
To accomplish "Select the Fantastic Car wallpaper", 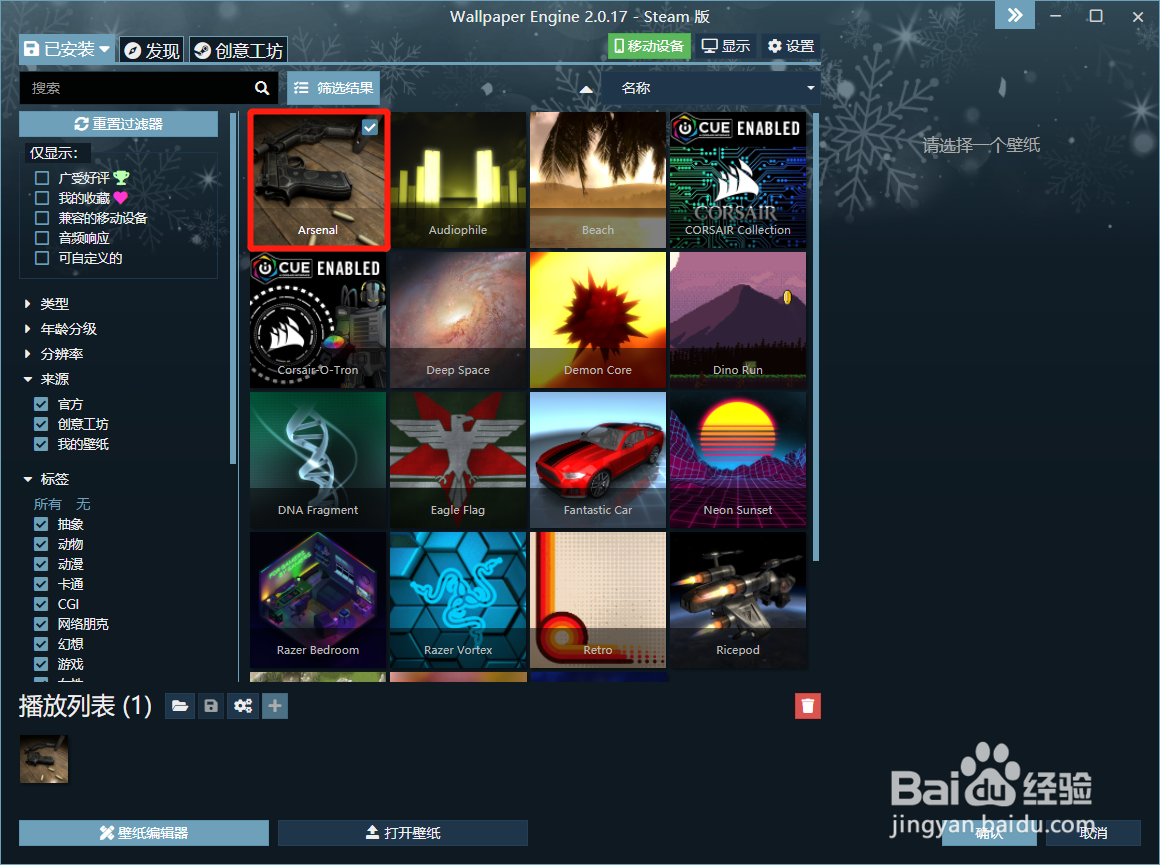I will pos(598,460).
